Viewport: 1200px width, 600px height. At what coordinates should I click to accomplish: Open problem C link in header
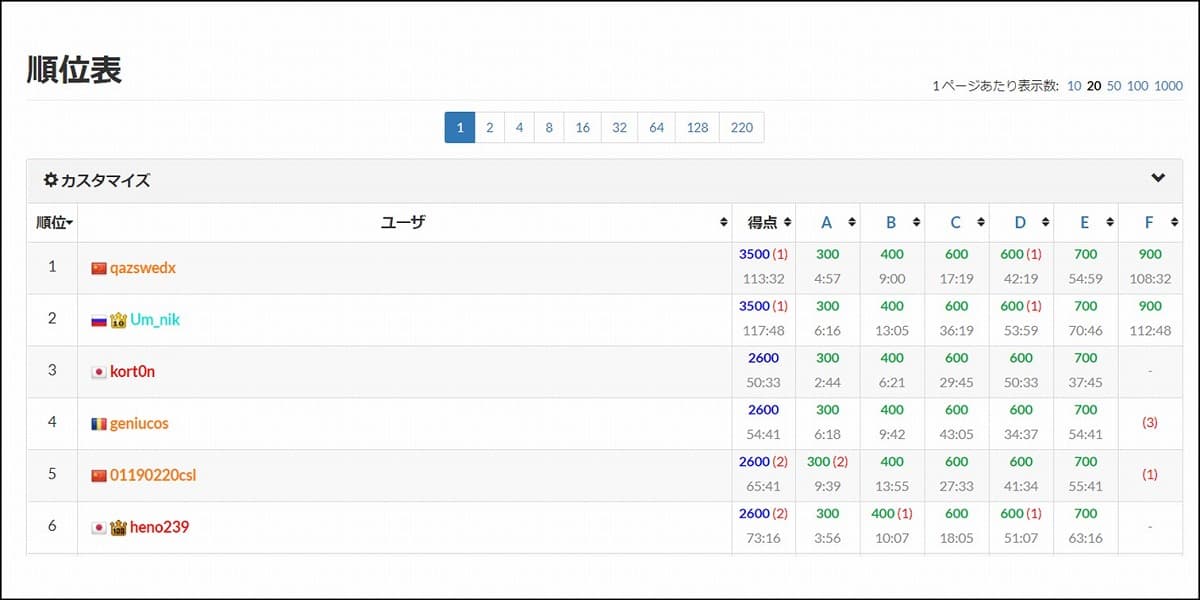pyautogui.click(x=955, y=223)
